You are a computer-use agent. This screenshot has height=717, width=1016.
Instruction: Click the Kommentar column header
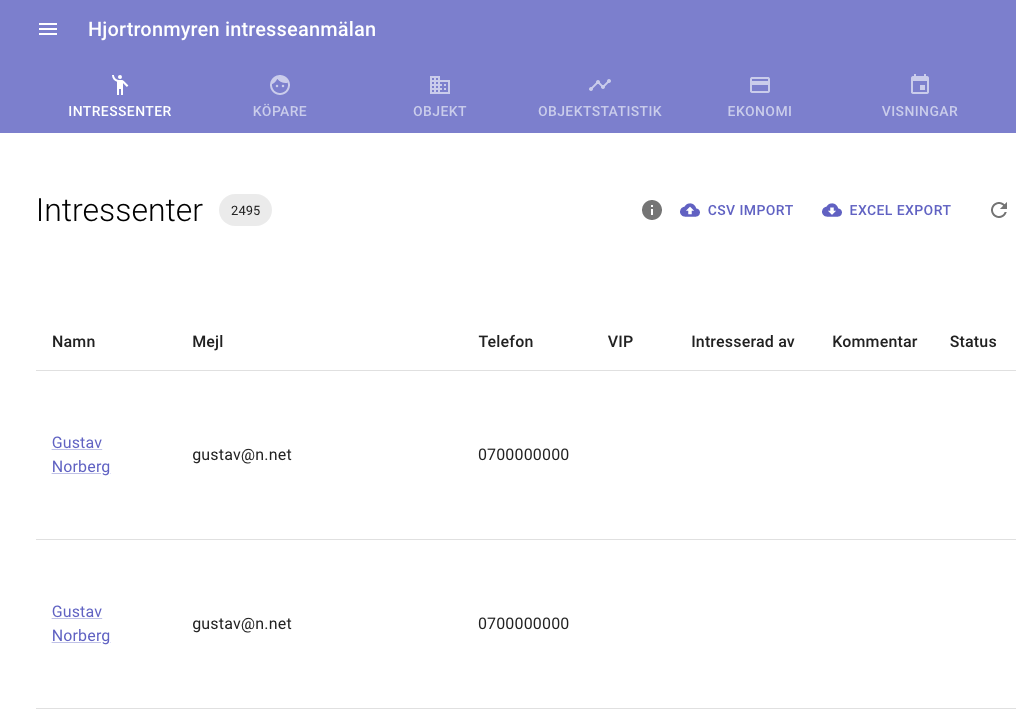point(874,342)
